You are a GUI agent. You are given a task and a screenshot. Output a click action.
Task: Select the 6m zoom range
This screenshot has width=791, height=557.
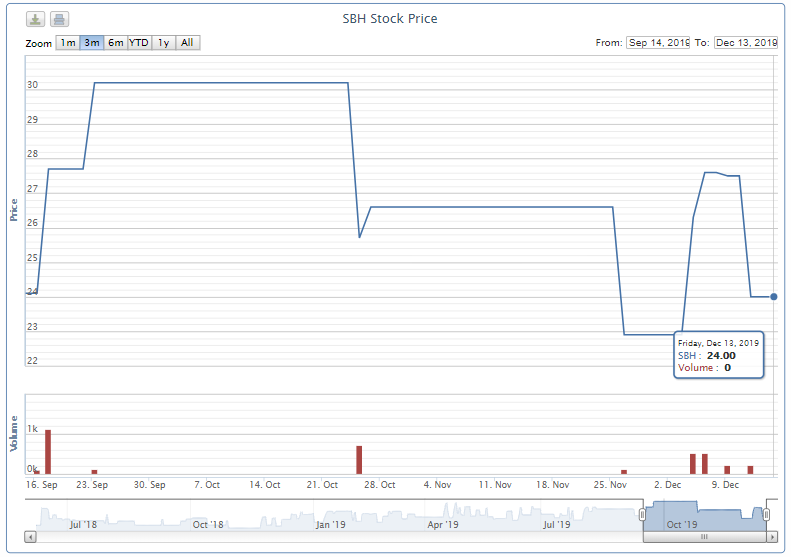tap(116, 43)
